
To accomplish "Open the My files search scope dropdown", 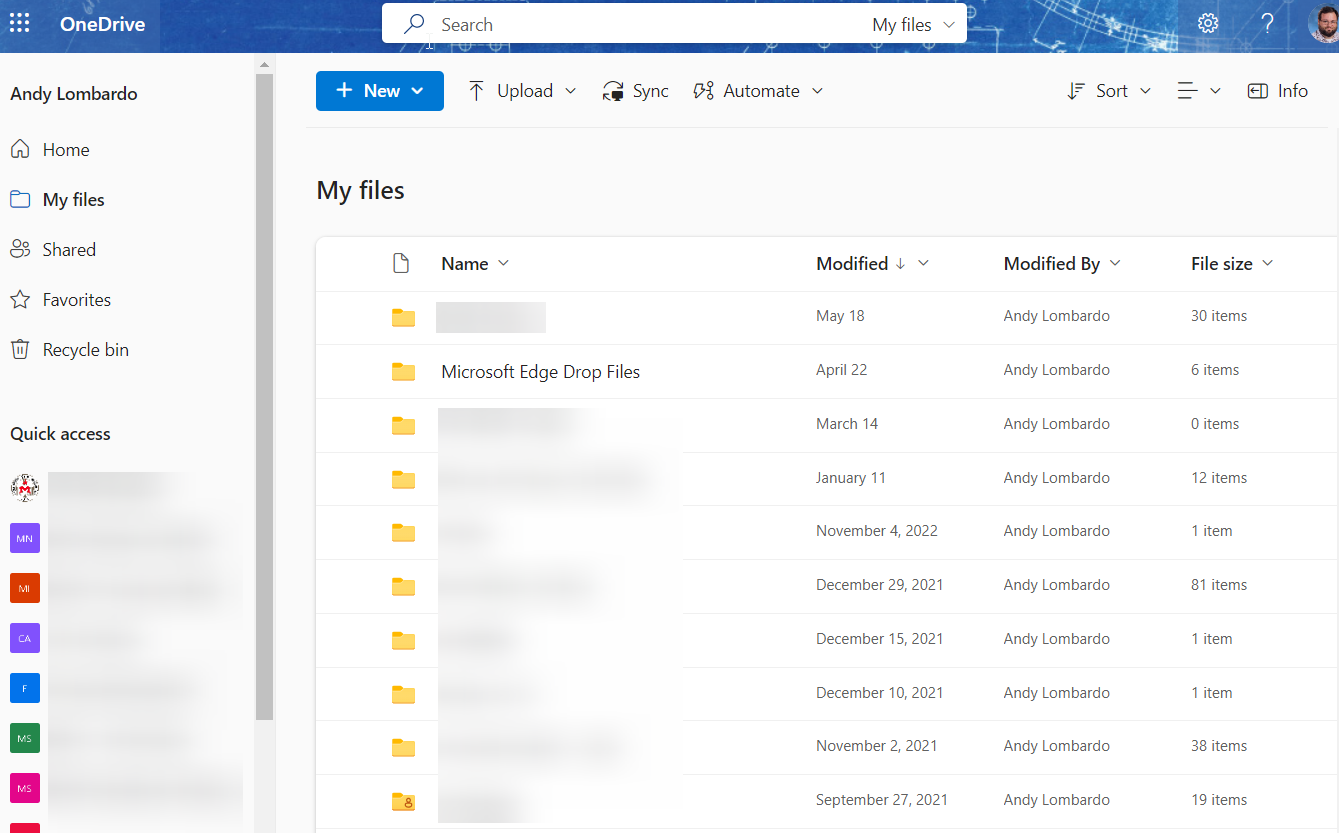I will pos(914,25).
